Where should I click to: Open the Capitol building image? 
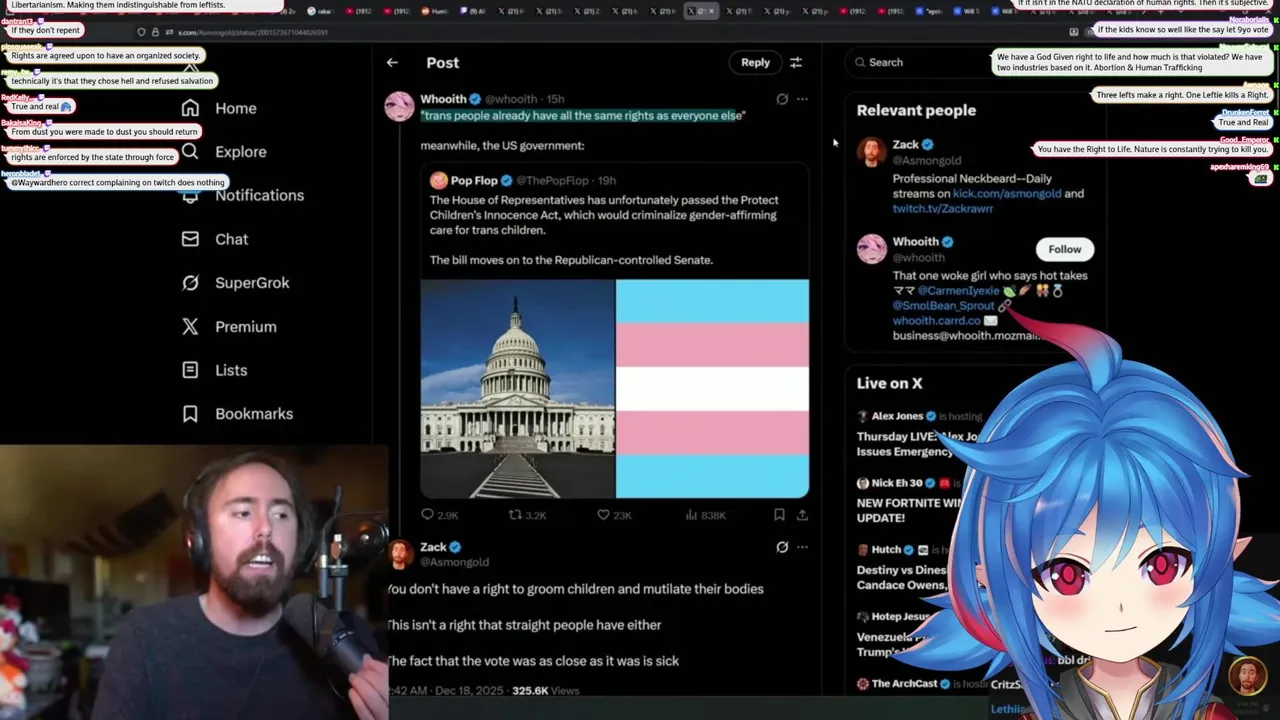(517, 388)
